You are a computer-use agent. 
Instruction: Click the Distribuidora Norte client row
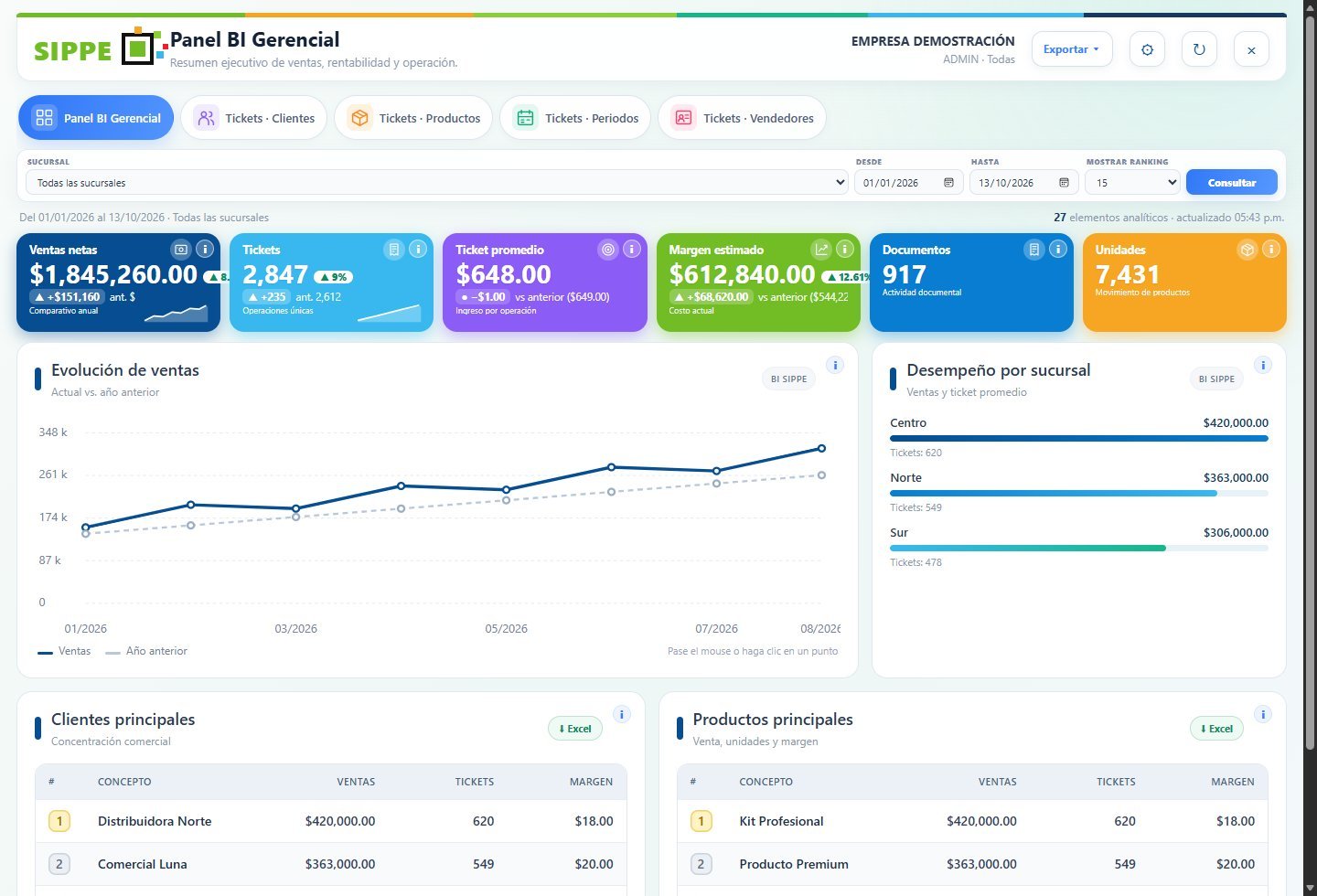pyautogui.click(x=331, y=821)
